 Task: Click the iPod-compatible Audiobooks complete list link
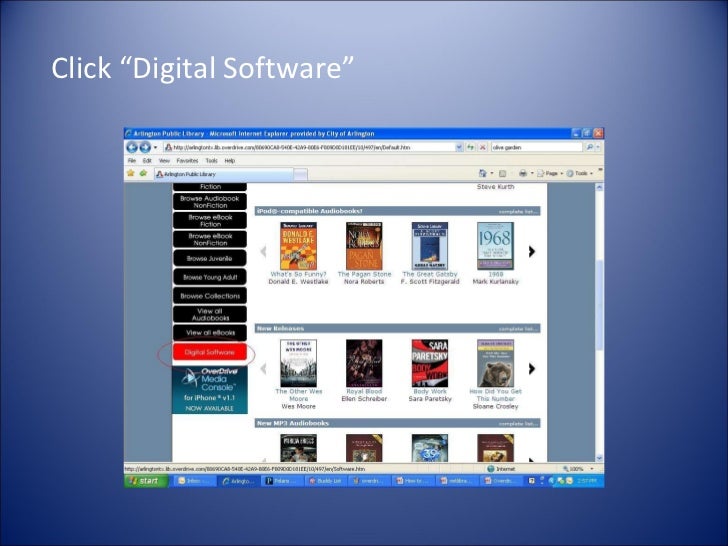pyautogui.click(x=518, y=212)
